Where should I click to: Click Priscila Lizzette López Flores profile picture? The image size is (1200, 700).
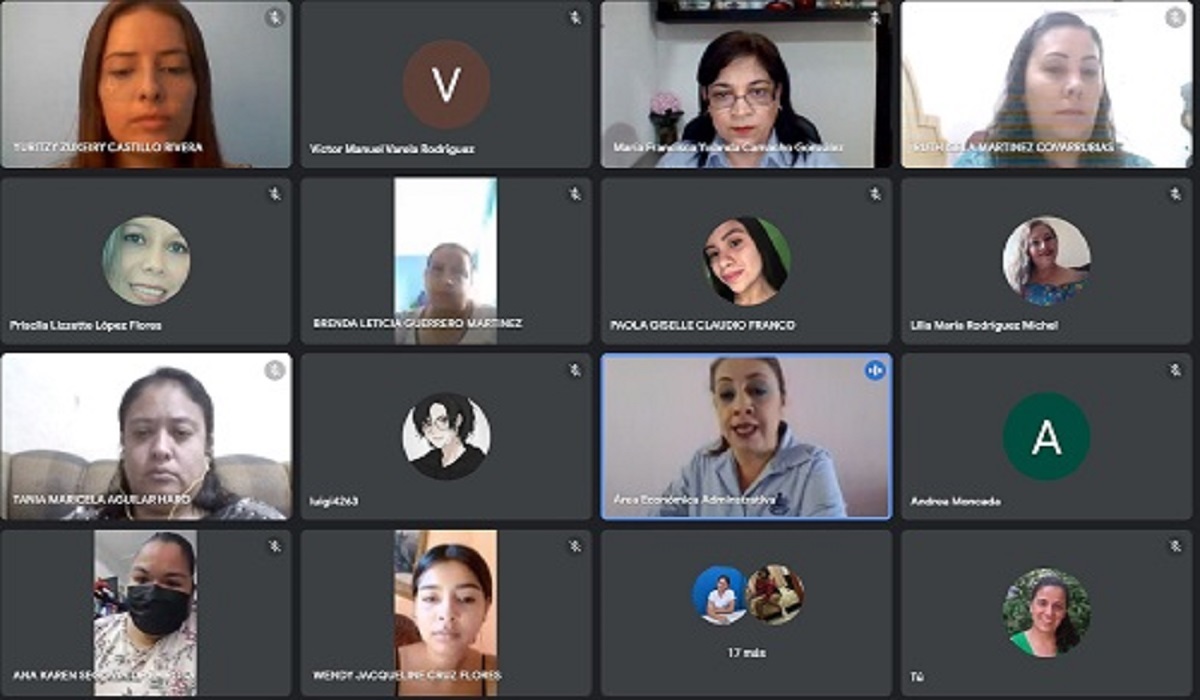[x=146, y=261]
